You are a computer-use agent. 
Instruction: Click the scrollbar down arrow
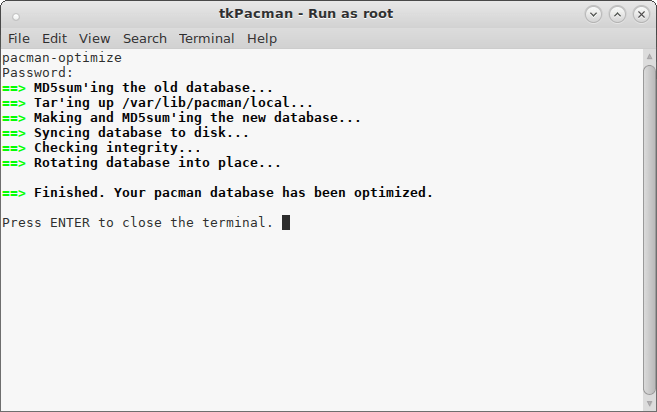click(649, 403)
